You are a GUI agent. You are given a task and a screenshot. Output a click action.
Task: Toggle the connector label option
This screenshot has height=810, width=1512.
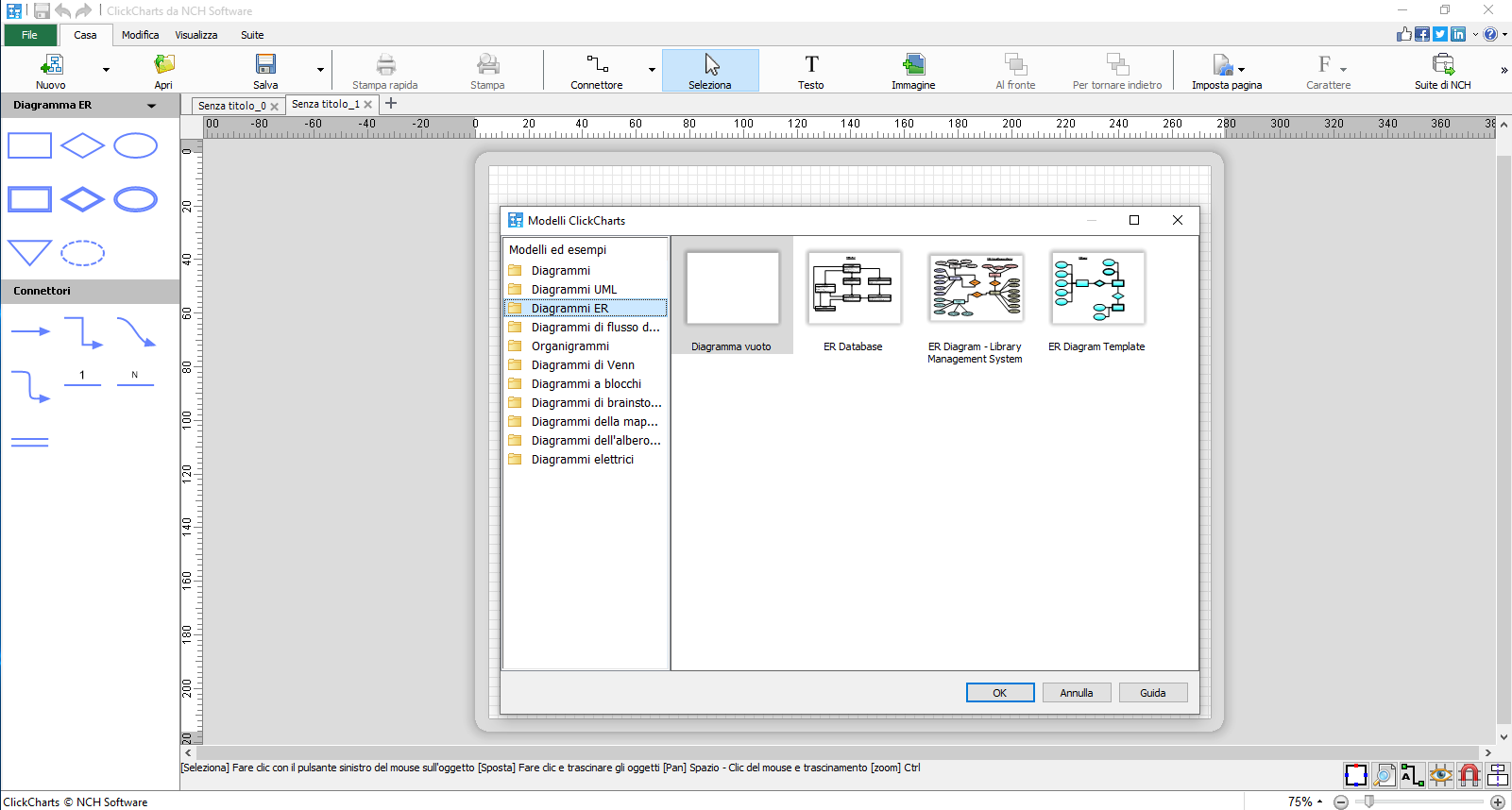[x=1413, y=775]
